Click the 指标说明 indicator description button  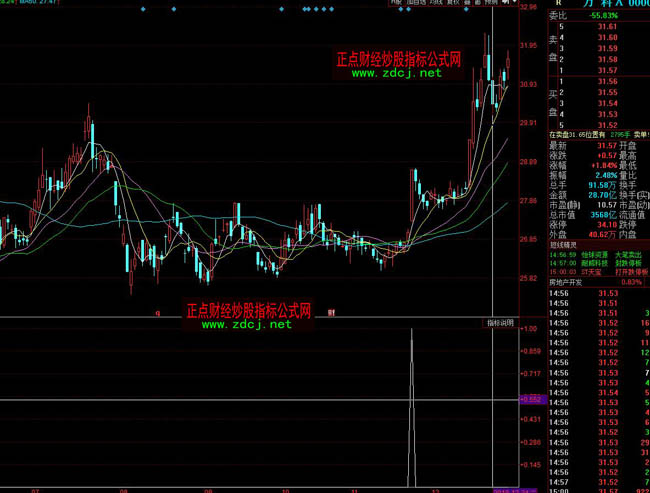pos(499,323)
